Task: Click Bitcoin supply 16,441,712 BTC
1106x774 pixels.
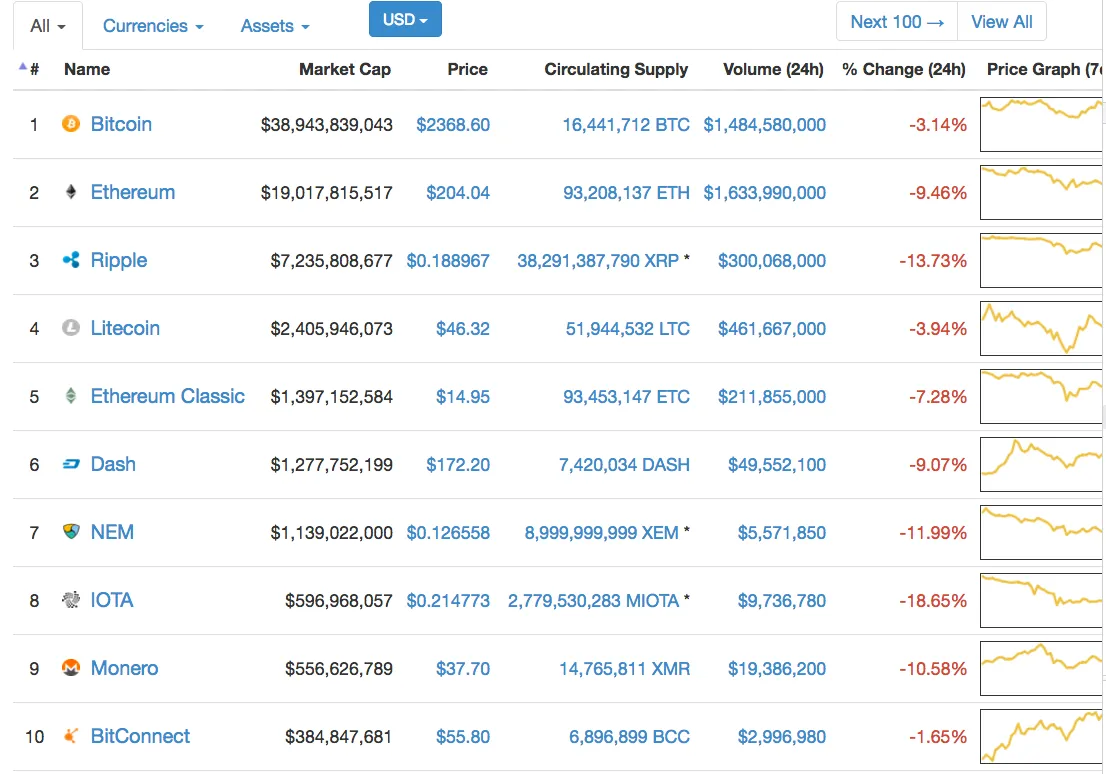Action: [626, 125]
